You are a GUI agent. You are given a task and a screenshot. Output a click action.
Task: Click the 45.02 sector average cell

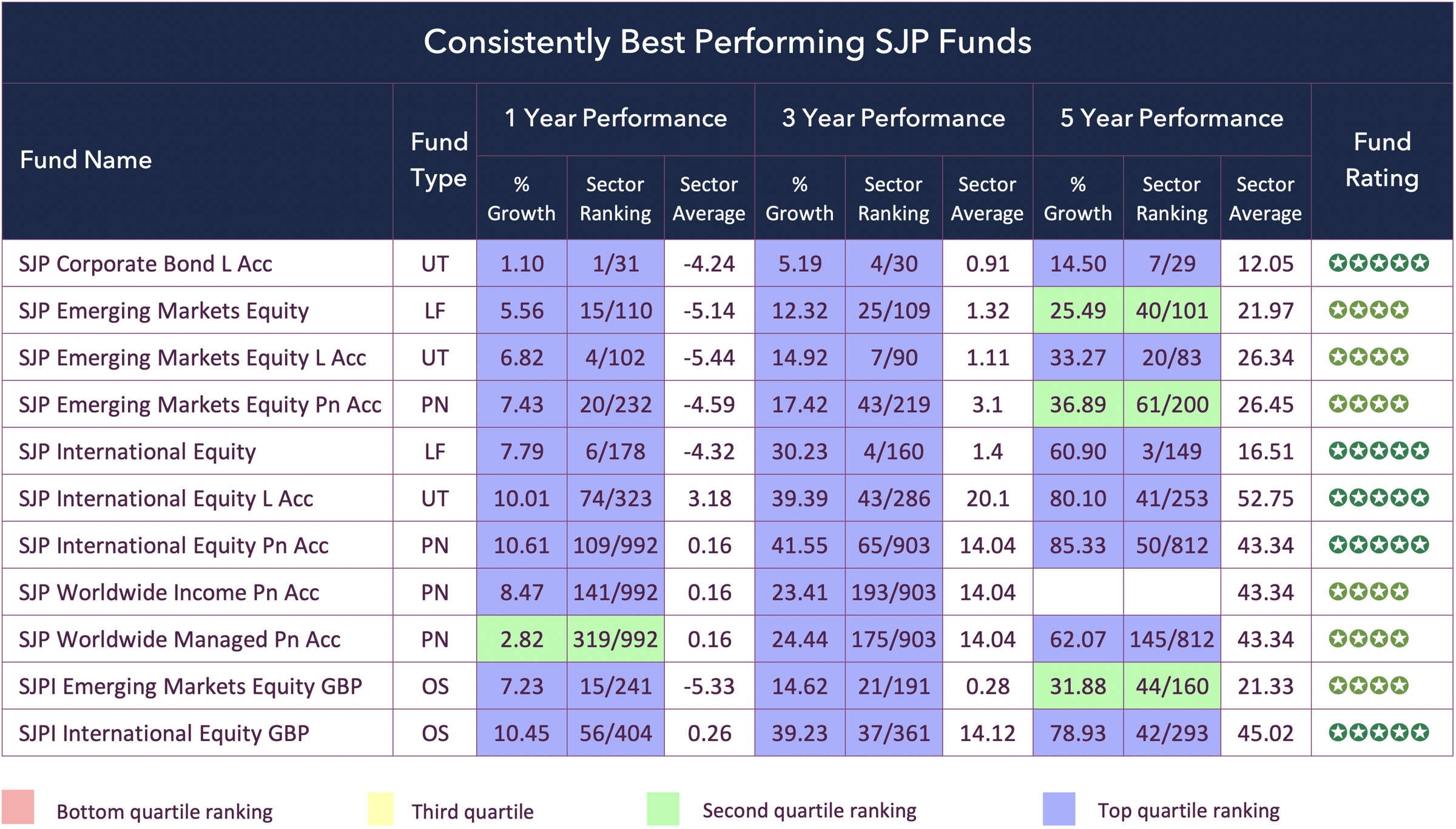click(x=1266, y=733)
